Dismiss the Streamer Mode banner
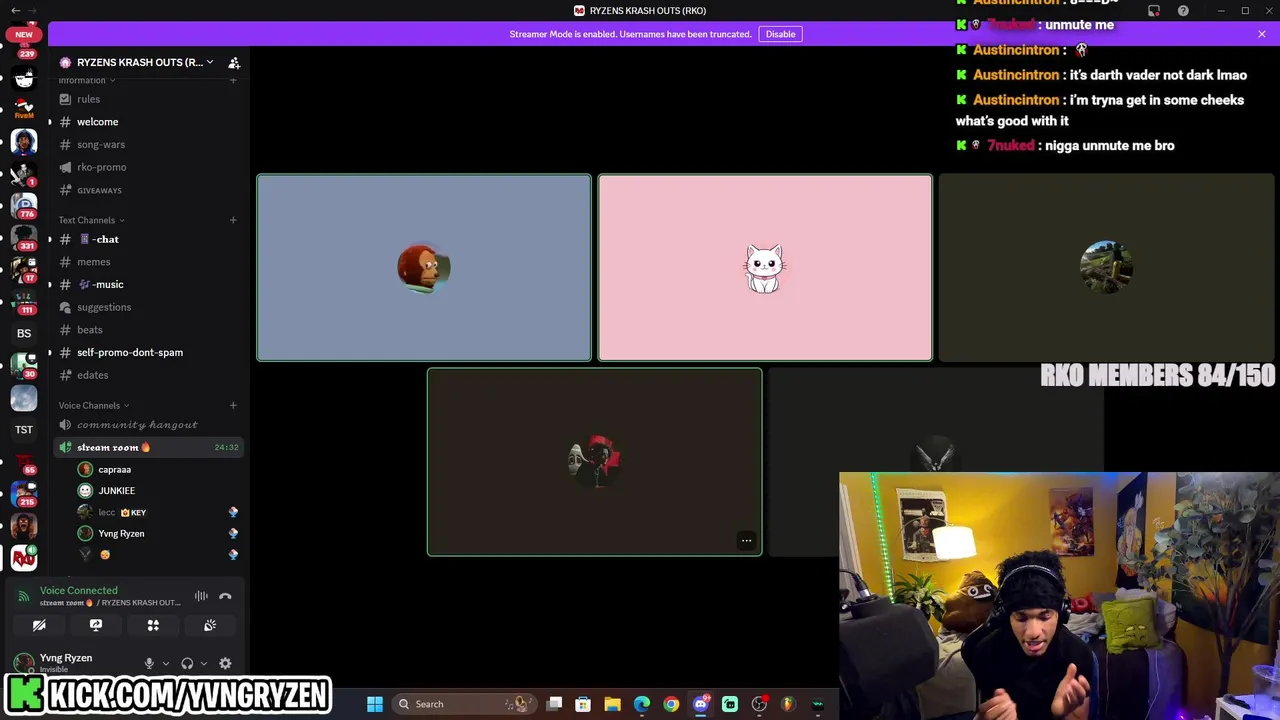The width and height of the screenshot is (1280, 720). pos(1261,34)
